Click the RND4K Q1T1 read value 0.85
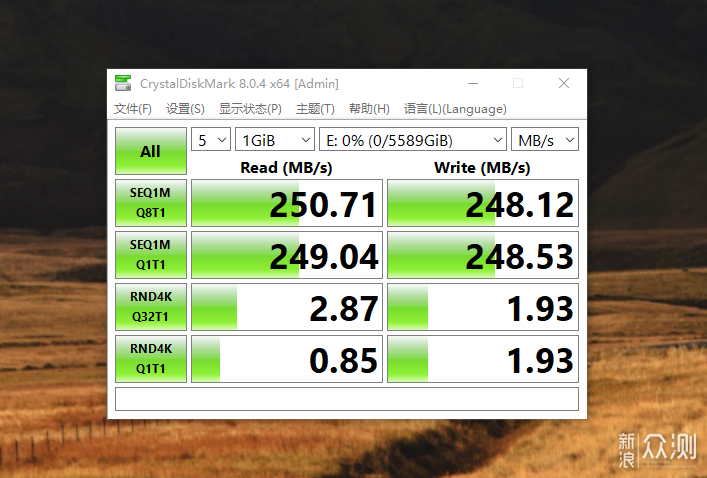The width and height of the screenshot is (707, 478). pos(287,359)
